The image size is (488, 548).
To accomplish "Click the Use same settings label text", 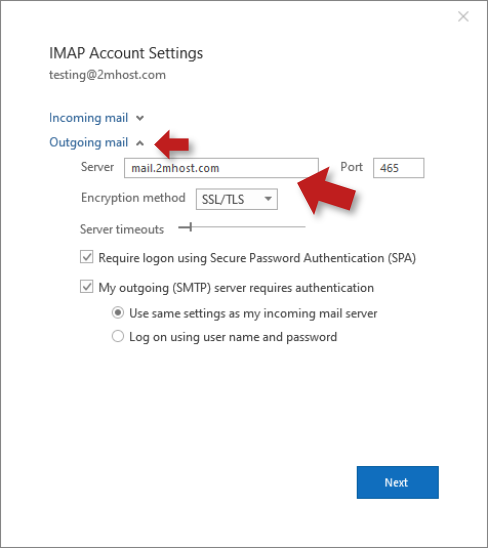I will click(x=253, y=313).
